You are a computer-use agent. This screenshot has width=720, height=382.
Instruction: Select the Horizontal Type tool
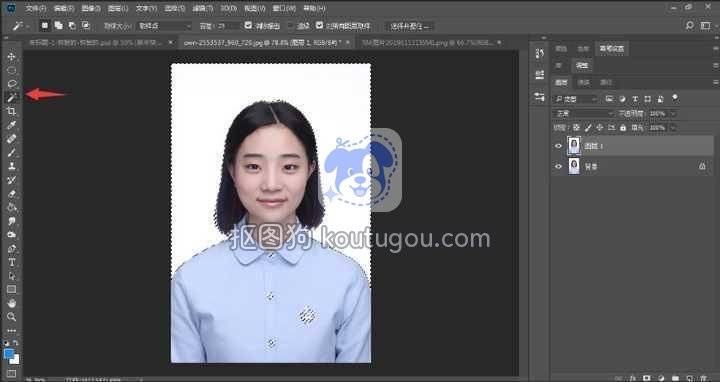11,262
